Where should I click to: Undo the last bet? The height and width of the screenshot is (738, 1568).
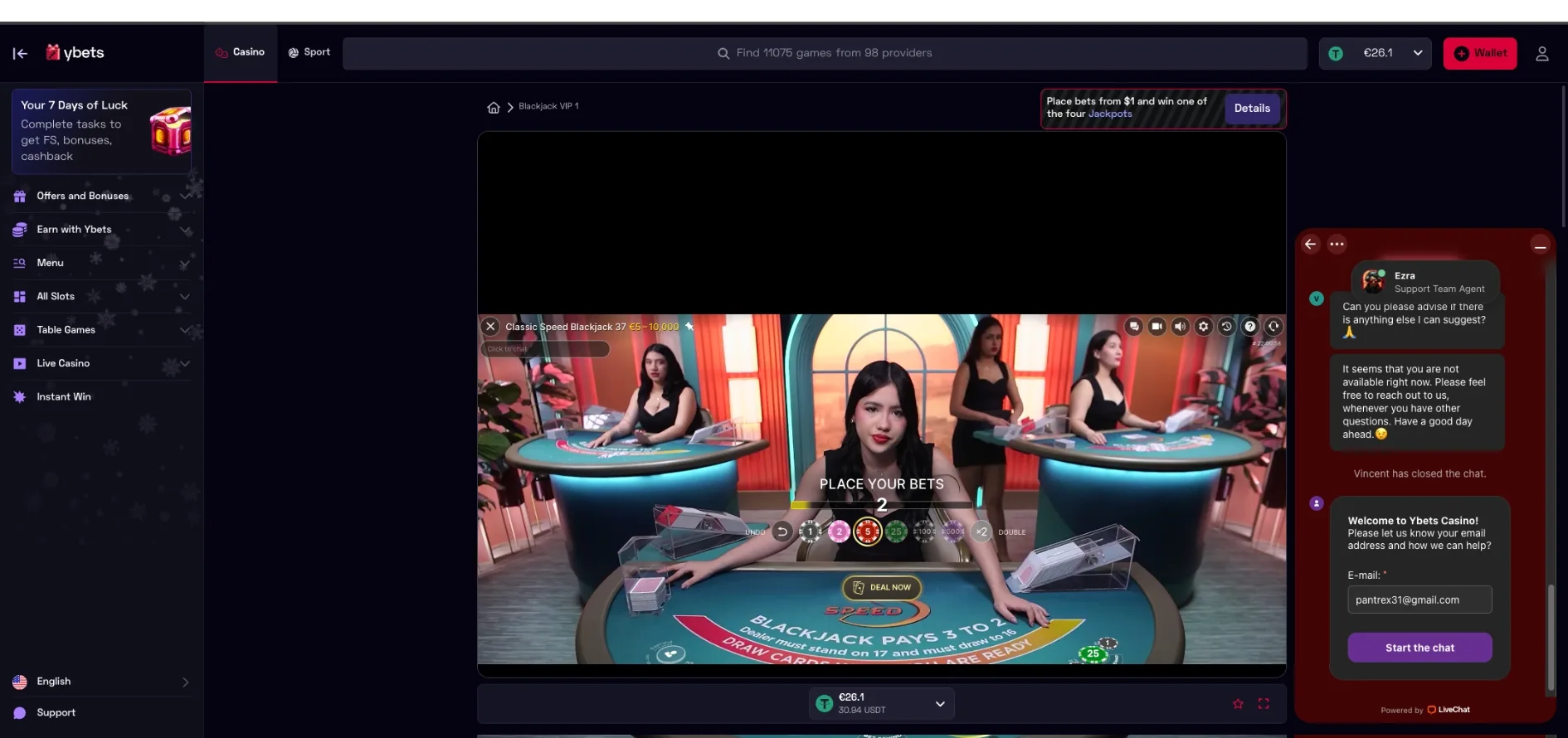tap(782, 532)
